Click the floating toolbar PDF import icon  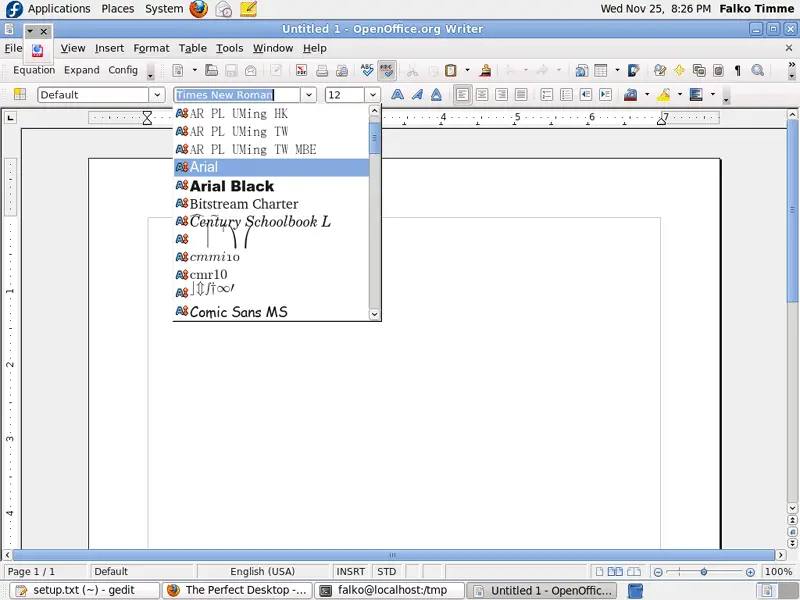37,50
